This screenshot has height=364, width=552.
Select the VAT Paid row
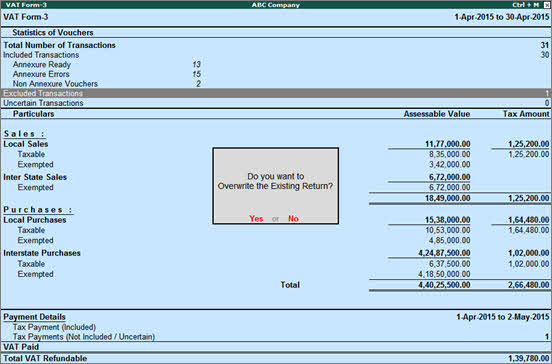click(x=276, y=347)
